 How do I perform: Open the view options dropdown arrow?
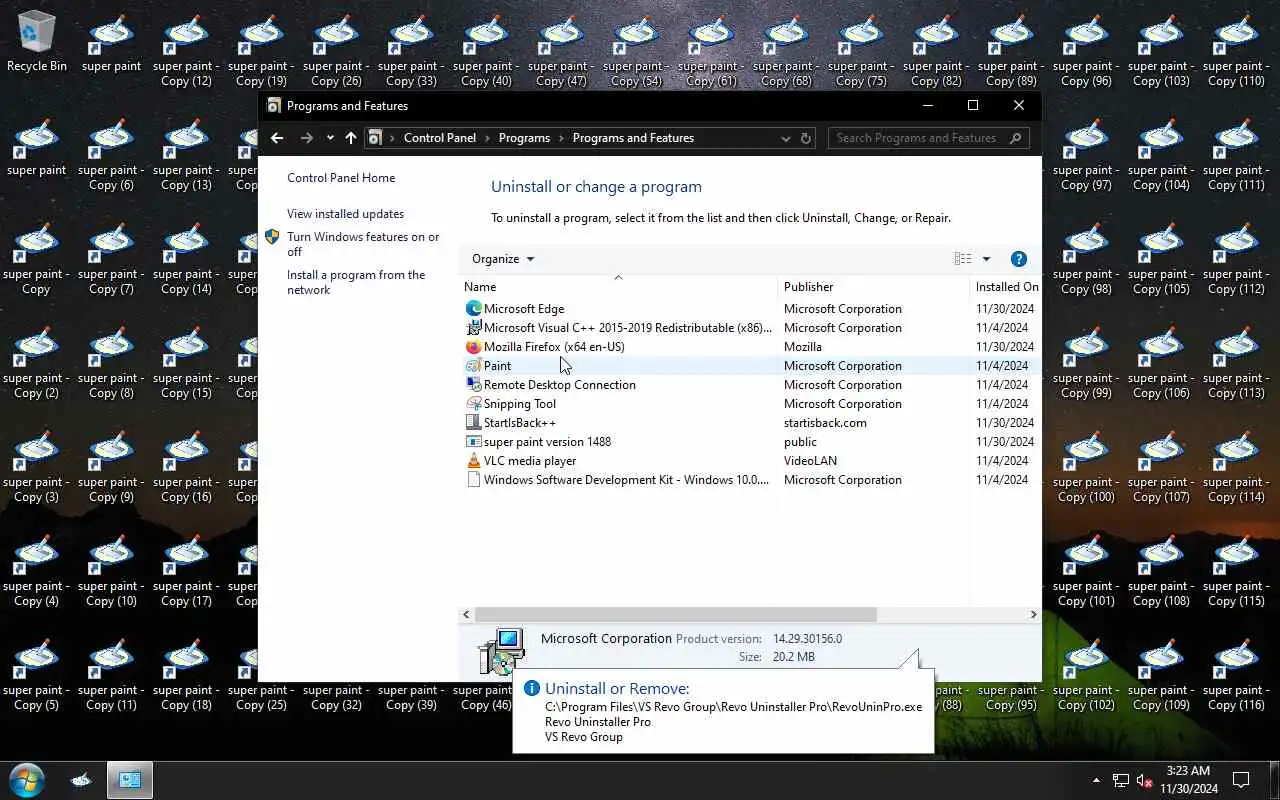pos(986,259)
